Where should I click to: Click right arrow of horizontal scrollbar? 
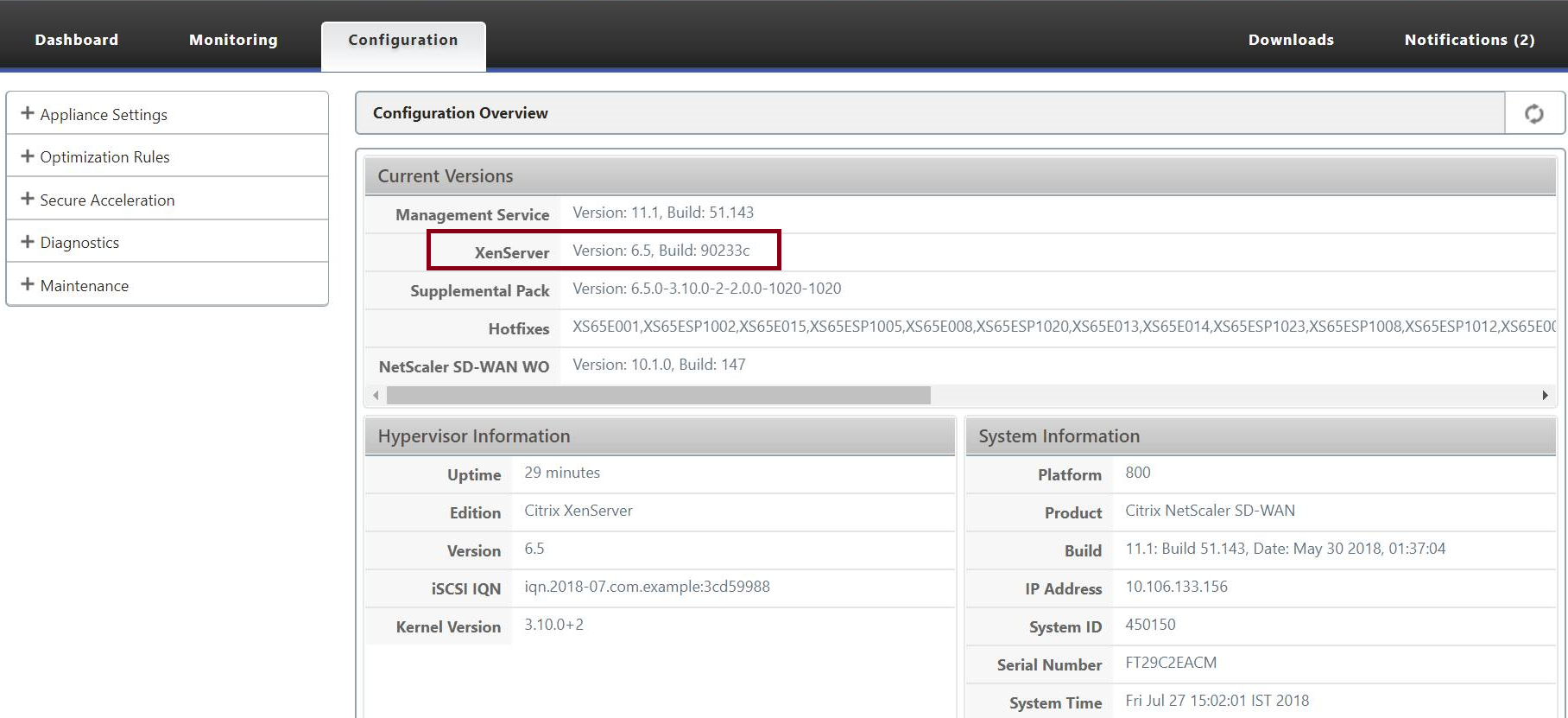click(1545, 395)
